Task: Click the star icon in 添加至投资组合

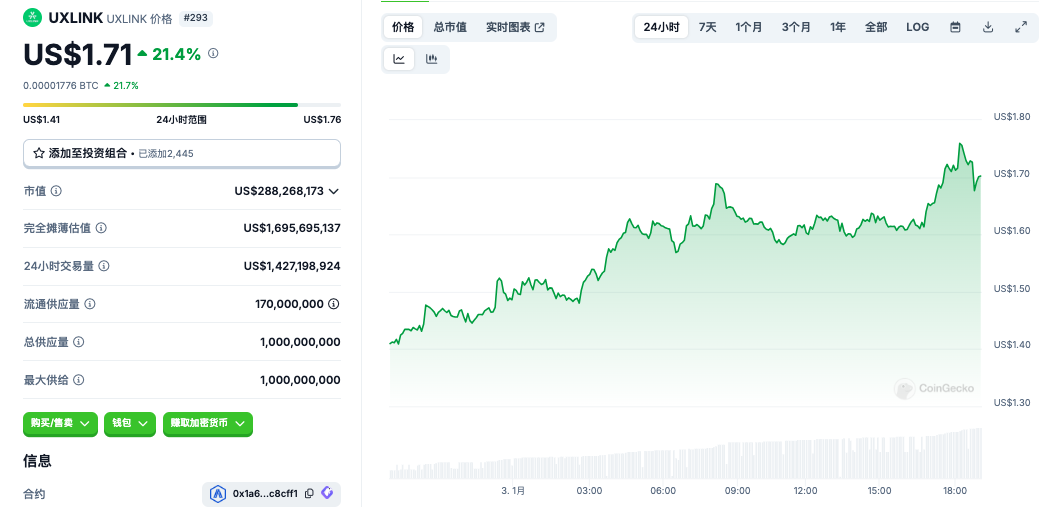Action: [39, 153]
